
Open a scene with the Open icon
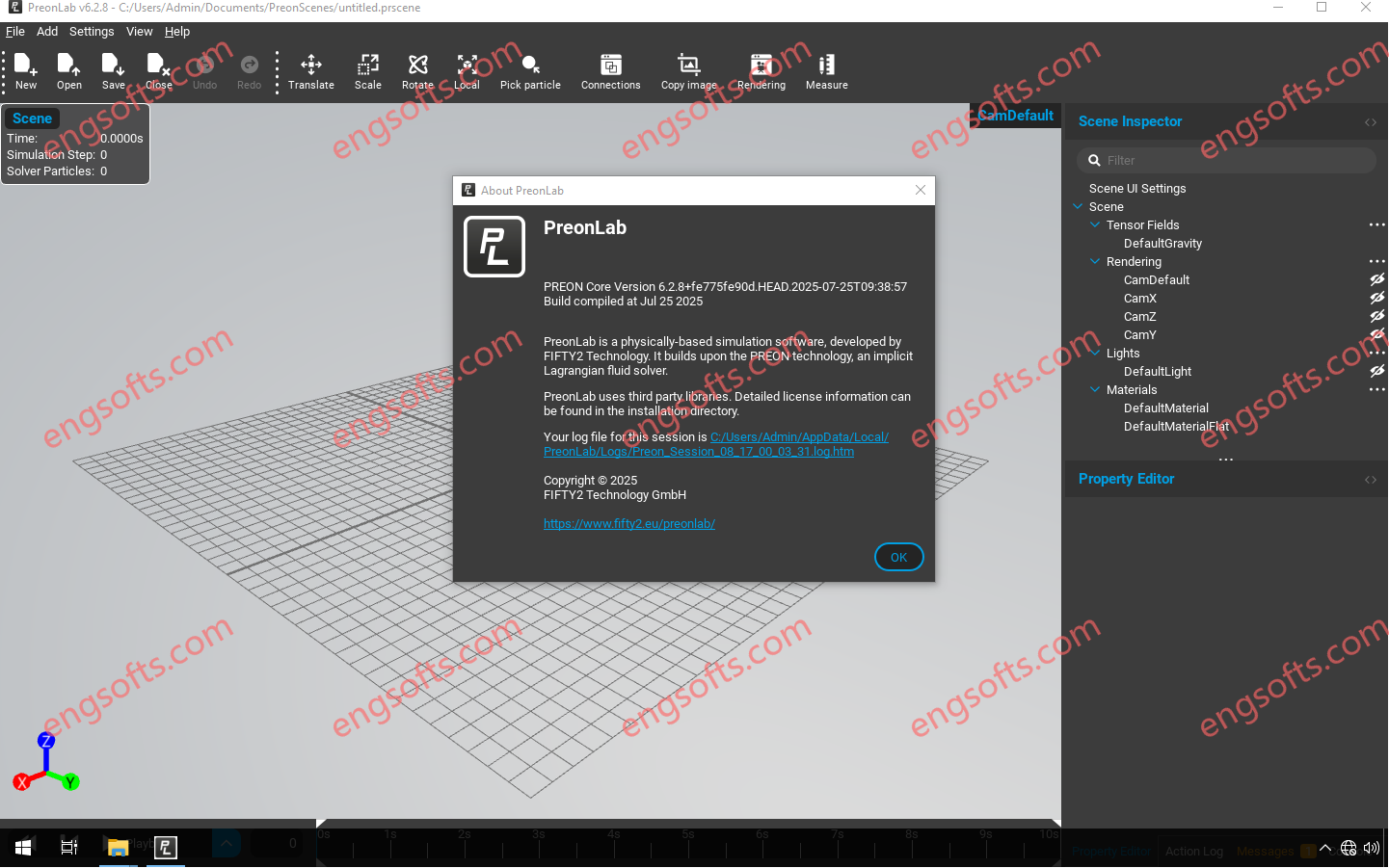pyautogui.click(x=69, y=71)
